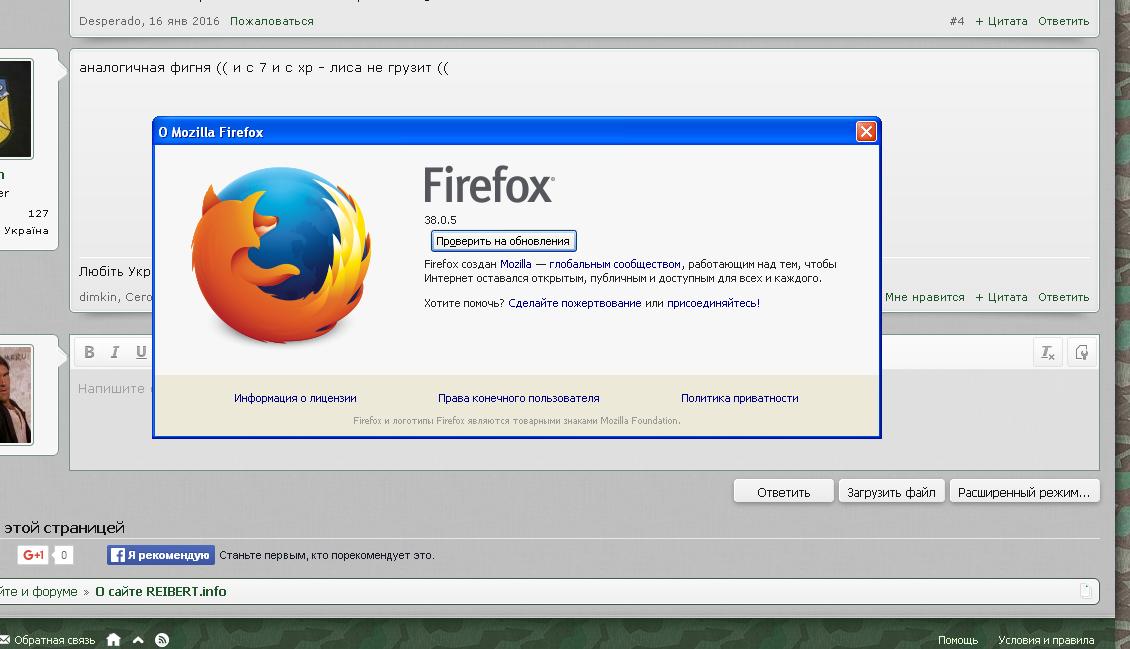Click + Цитата on post #4
The width and height of the screenshot is (1130, 649).
tap(1001, 21)
